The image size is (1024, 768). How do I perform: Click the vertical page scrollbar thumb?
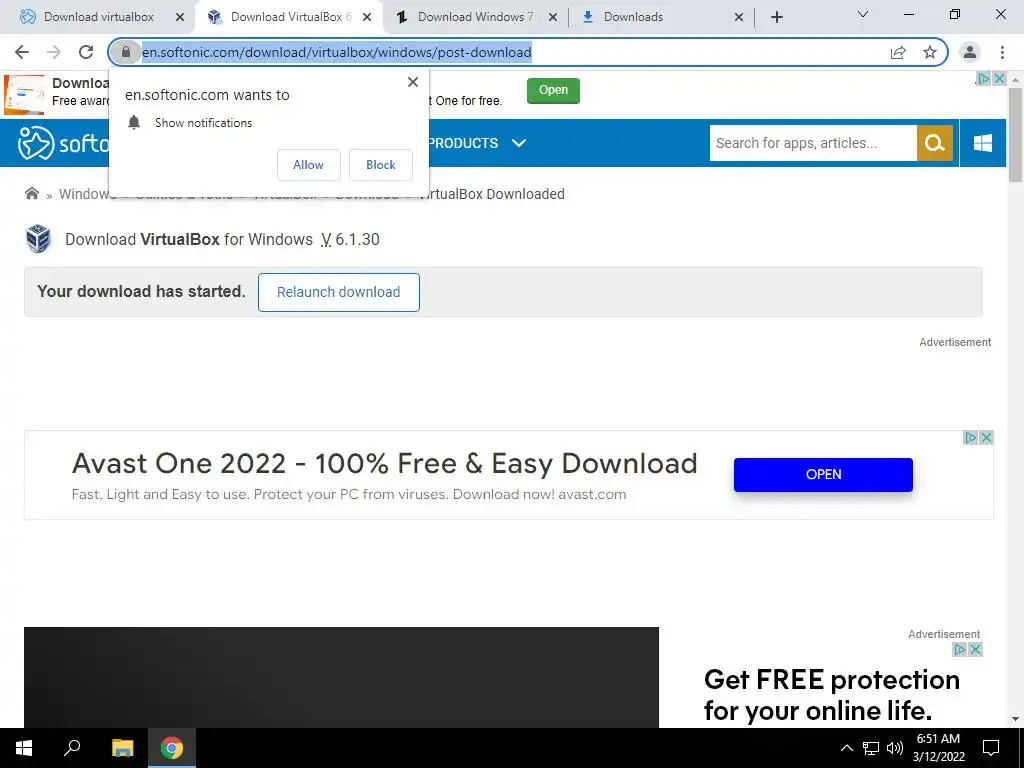coord(1015,134)
